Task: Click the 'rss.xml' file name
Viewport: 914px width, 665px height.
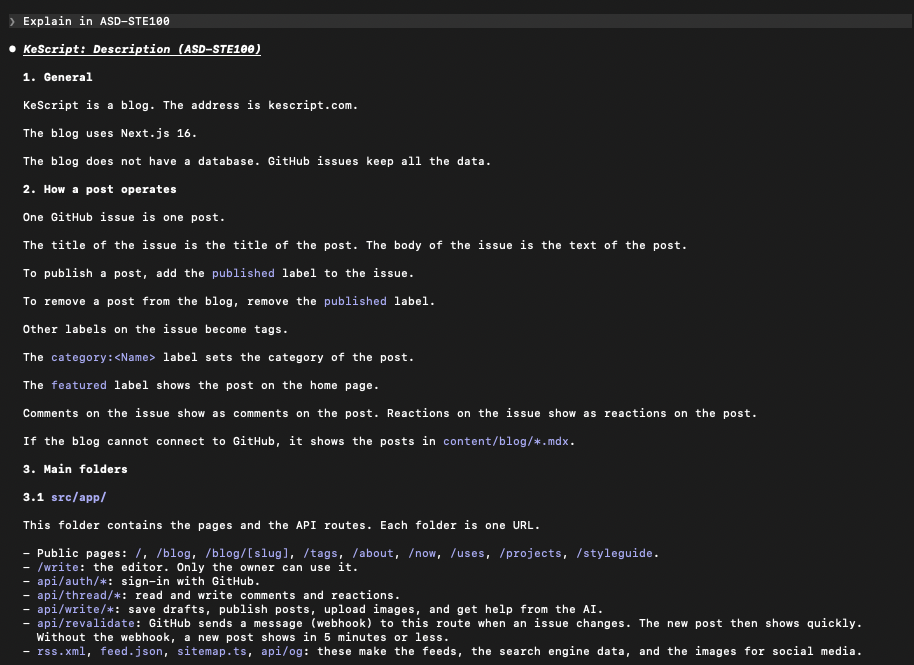Action: pyautogui.click(x=61, y=651)
